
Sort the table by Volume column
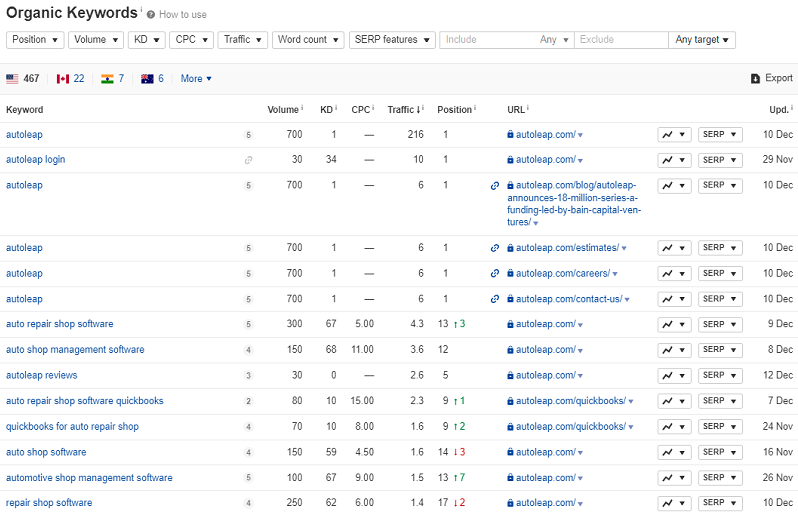click(x=283, y=109)
